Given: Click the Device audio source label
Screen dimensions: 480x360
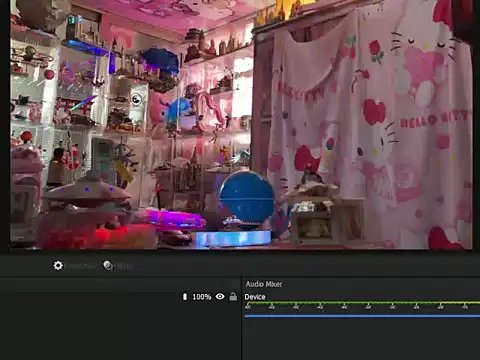Looking at the screenshot, I should tap(255, 297).
